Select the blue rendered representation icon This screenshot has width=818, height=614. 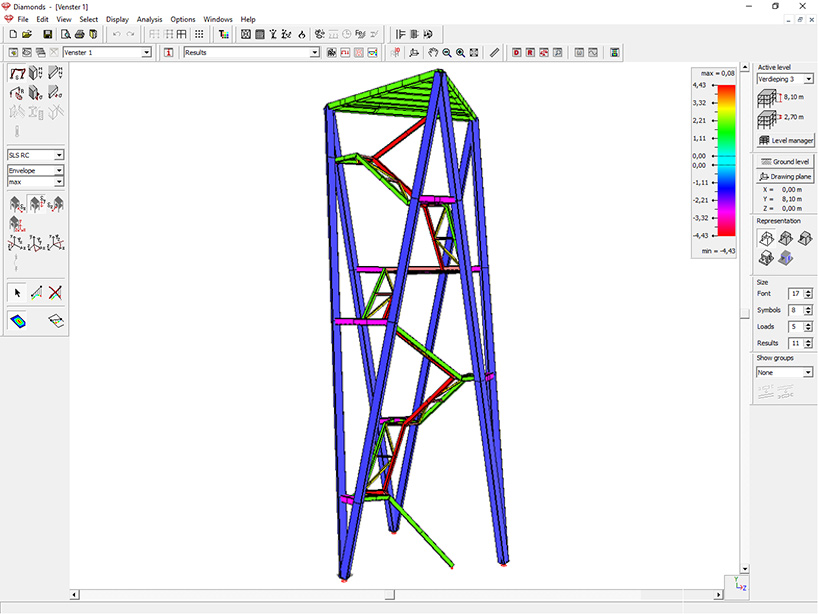[x=786, y=258]
